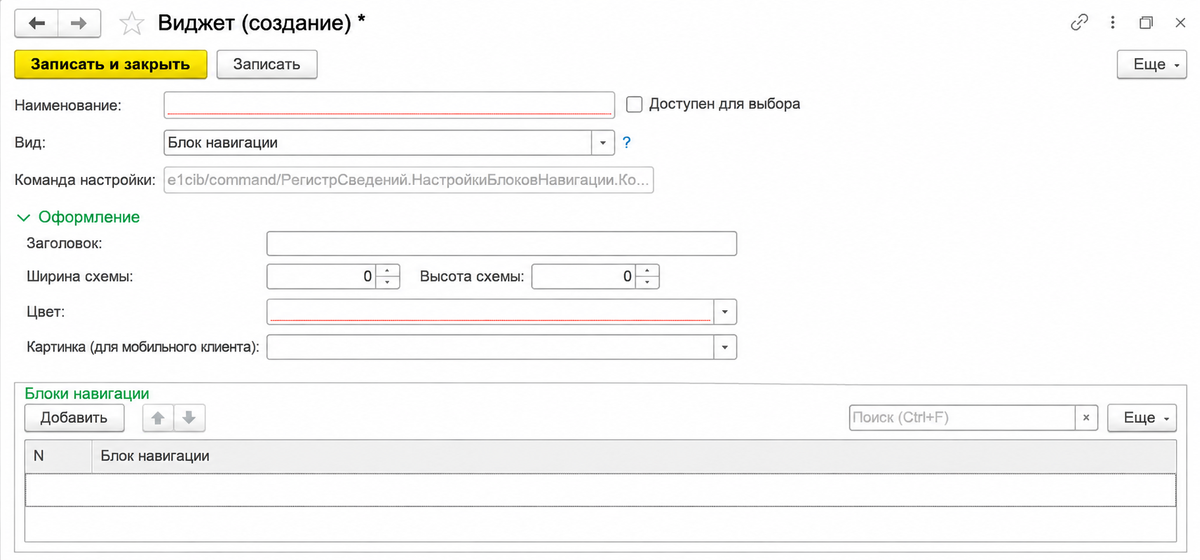
Task: Decrease Высота схемы value
Action: coord(649,283)
